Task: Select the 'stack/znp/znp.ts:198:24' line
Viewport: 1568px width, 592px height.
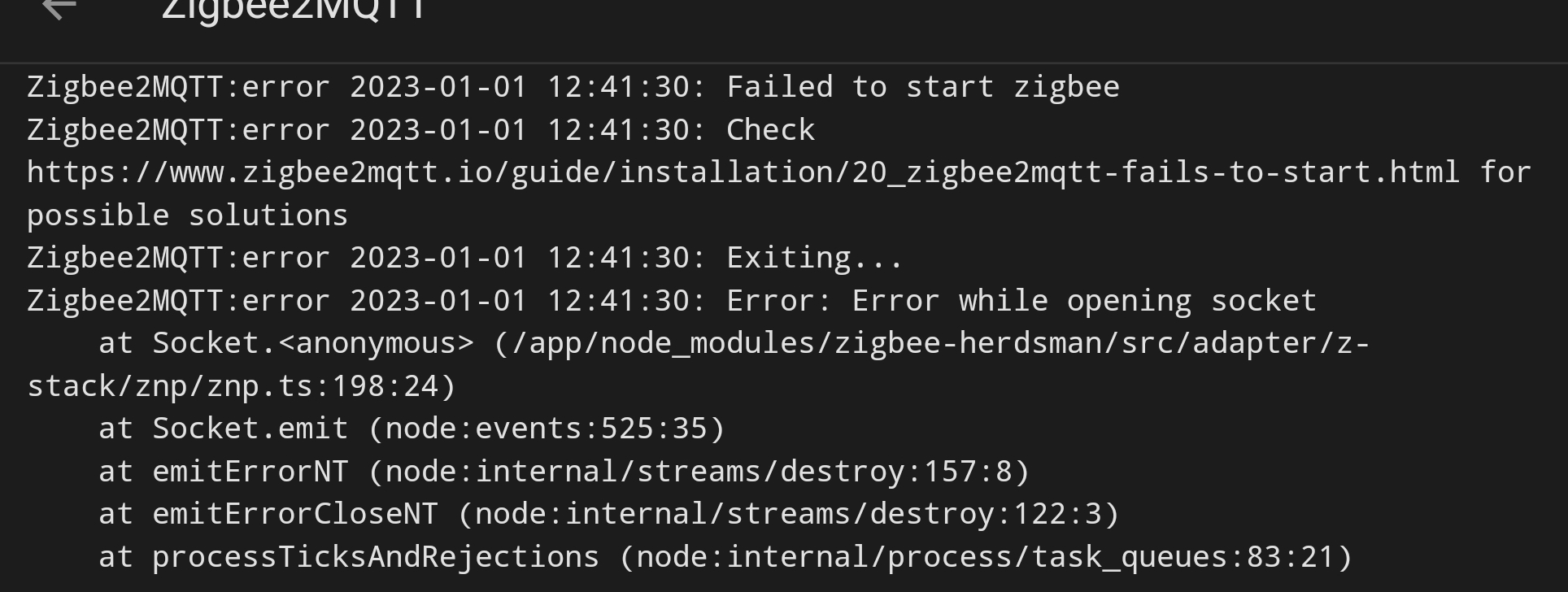Action: [x=242, y=386]
